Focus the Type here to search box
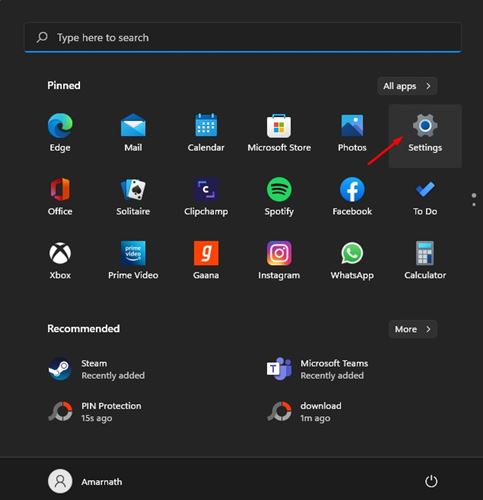 point(243,38)
